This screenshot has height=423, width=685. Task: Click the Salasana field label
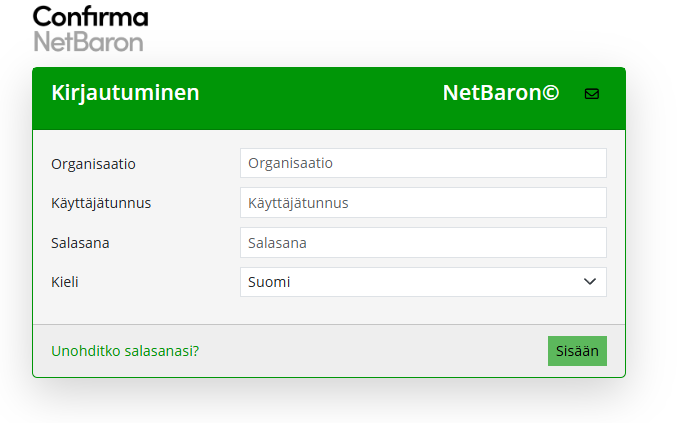pyautogui.click(x=80, y=243)
